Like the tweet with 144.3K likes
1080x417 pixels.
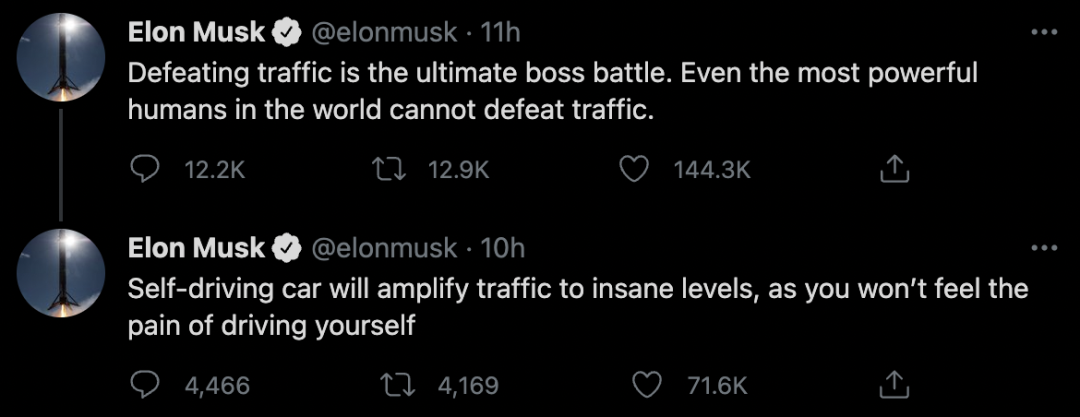[x=633, y=170]
